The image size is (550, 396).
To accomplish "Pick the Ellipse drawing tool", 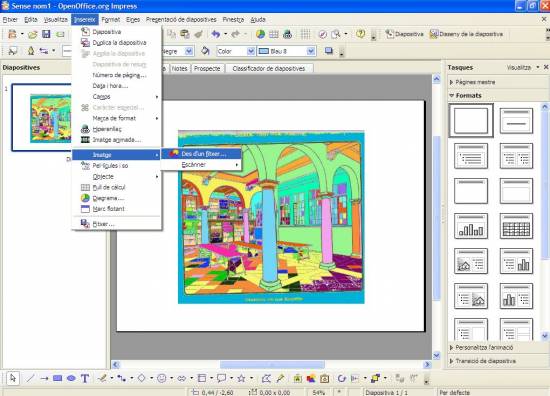I will pyautogui.click(x=71, y=378).
